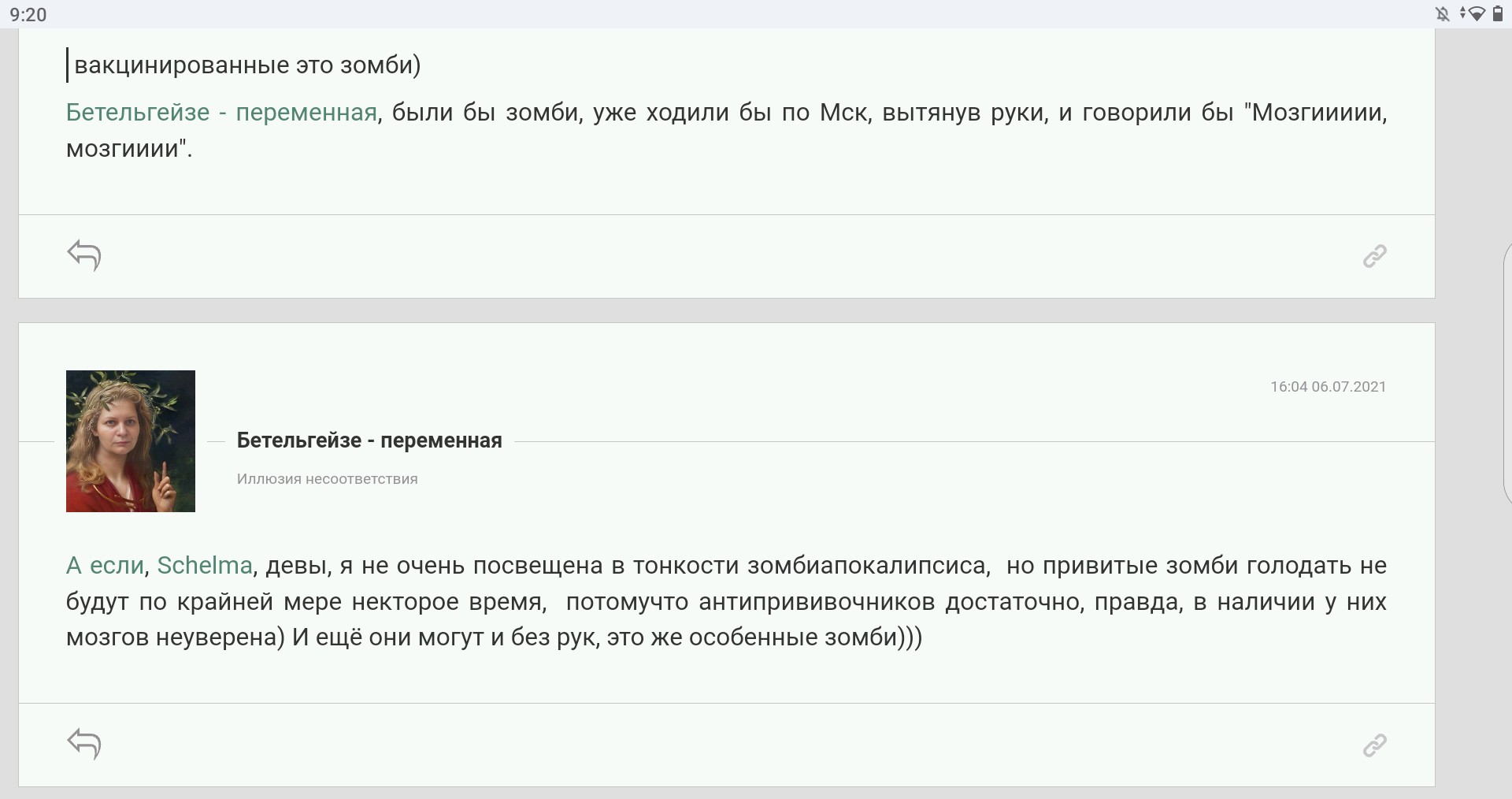This screenshot has height=799, width=1512.
Task: Reply to the Мозгиииии zombie post
Action: (x=84, y=255)
